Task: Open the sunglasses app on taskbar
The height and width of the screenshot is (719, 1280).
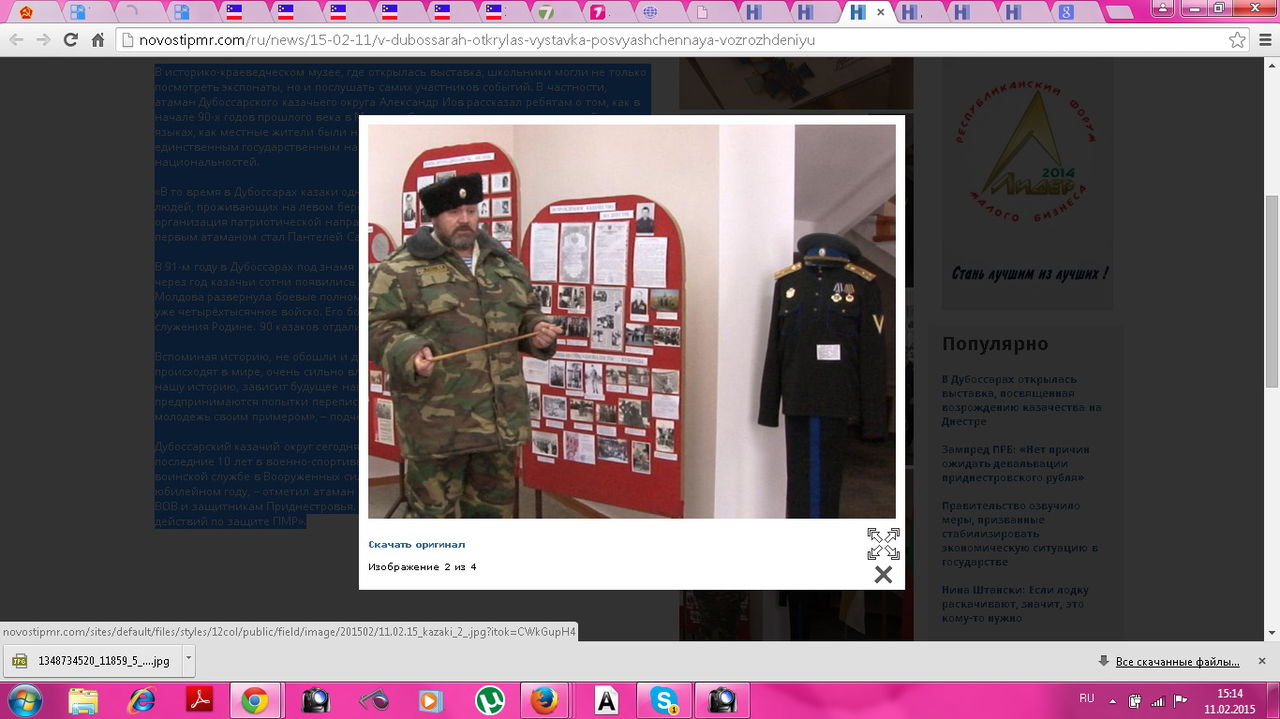Action: click(x=373, y=700)
